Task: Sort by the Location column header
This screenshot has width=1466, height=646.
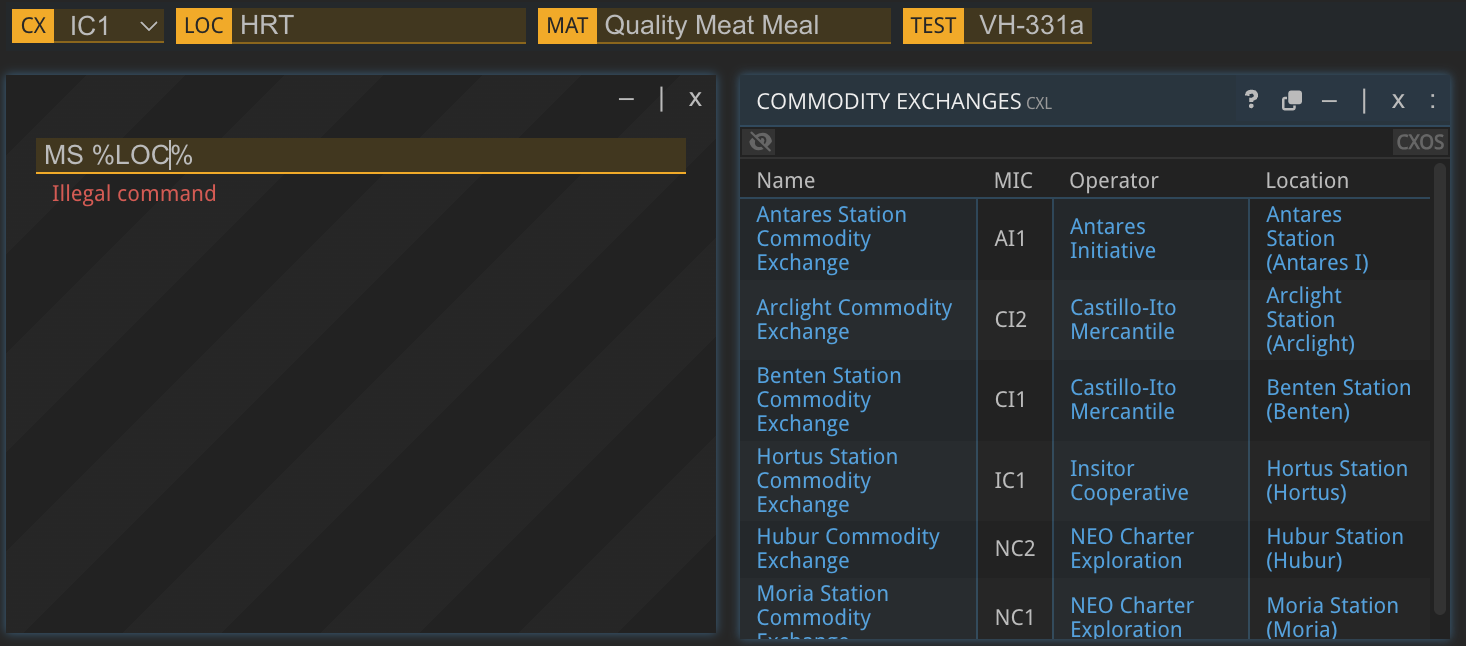Action: click(1307, 180)
